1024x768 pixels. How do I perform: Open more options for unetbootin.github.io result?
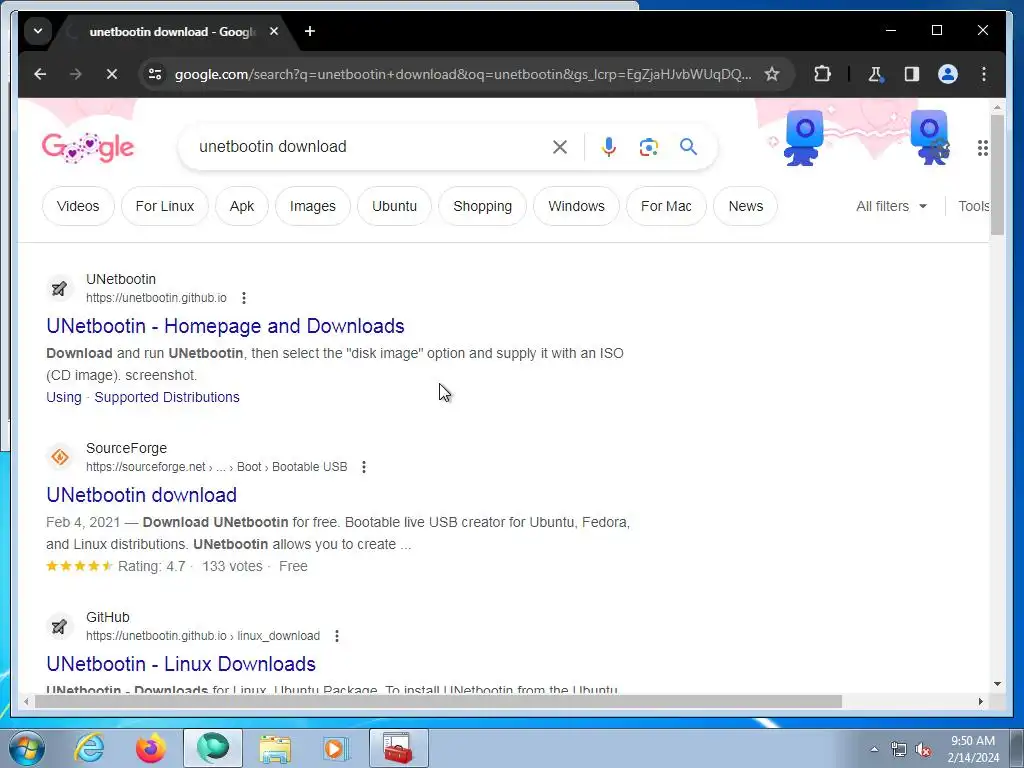coord(244,298)
